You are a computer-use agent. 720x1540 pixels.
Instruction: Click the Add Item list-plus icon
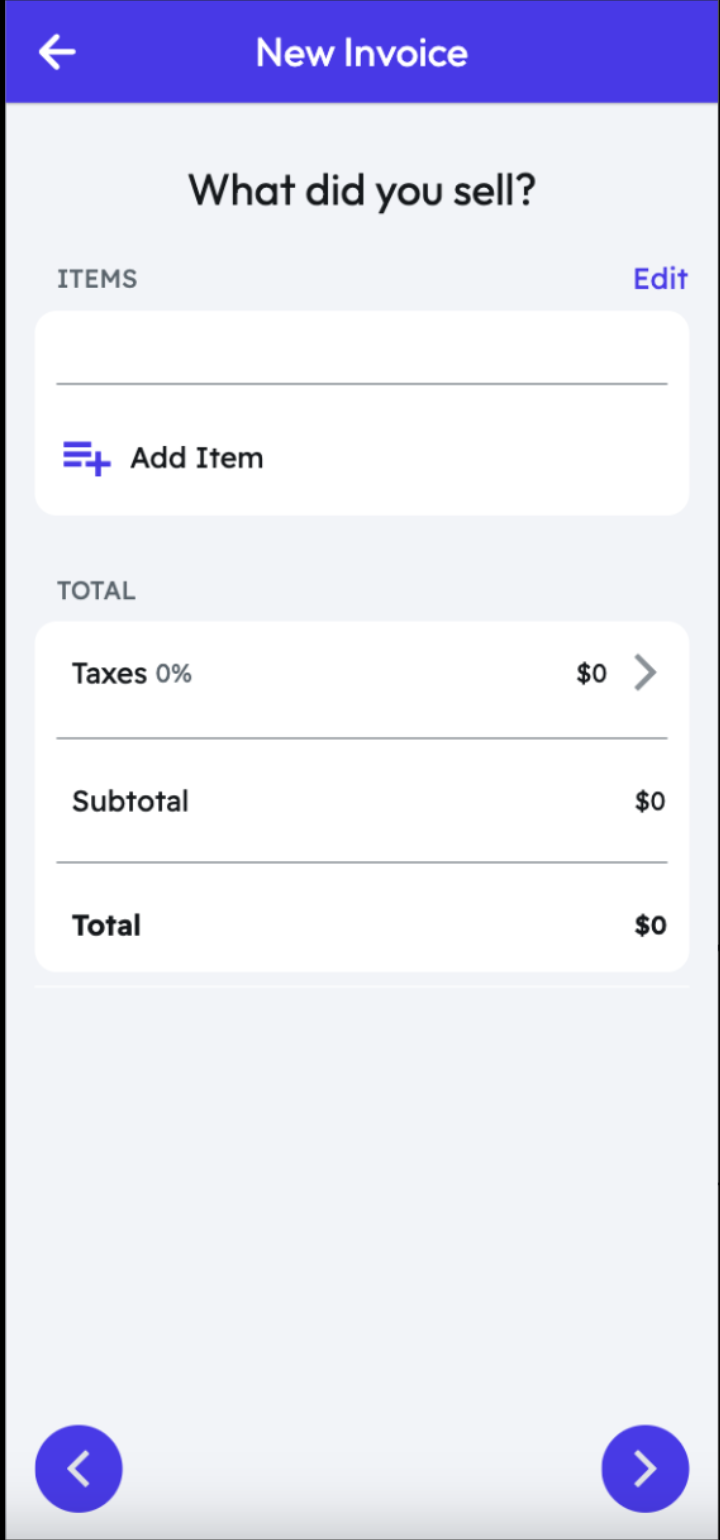[86, 458]
